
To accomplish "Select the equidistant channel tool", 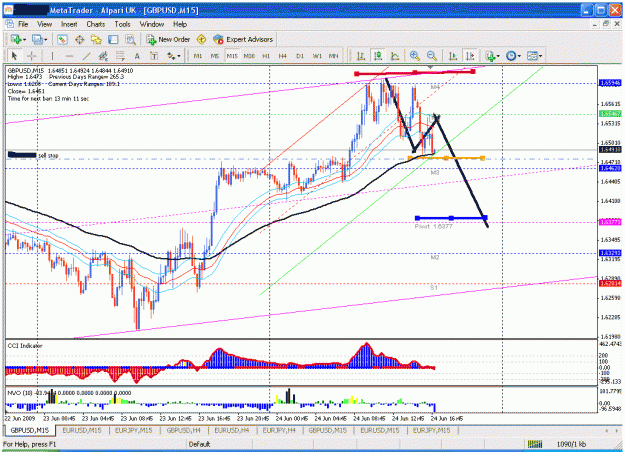I will [x=103, y=56].
